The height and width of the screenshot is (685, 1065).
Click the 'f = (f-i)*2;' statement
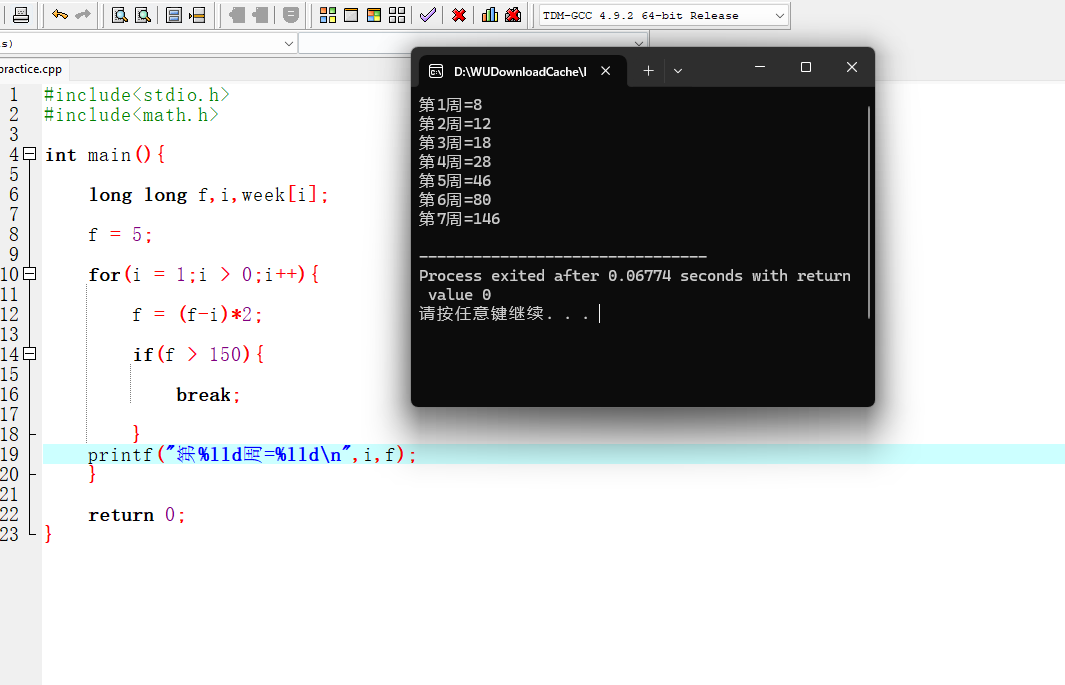(197, 314)
